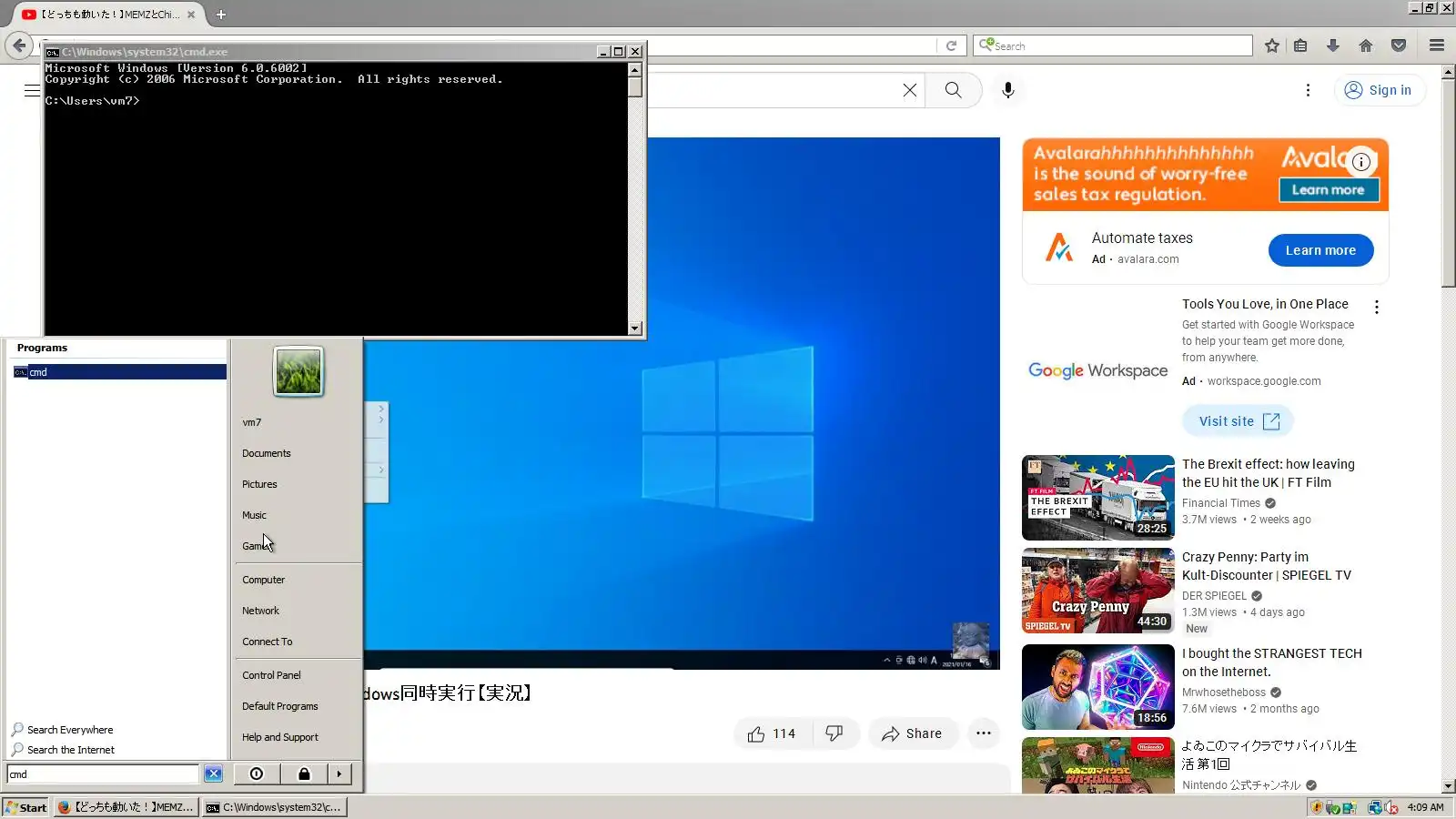
Task: Click the muted volume tray icon
Action: click(x=1391, y=807)
